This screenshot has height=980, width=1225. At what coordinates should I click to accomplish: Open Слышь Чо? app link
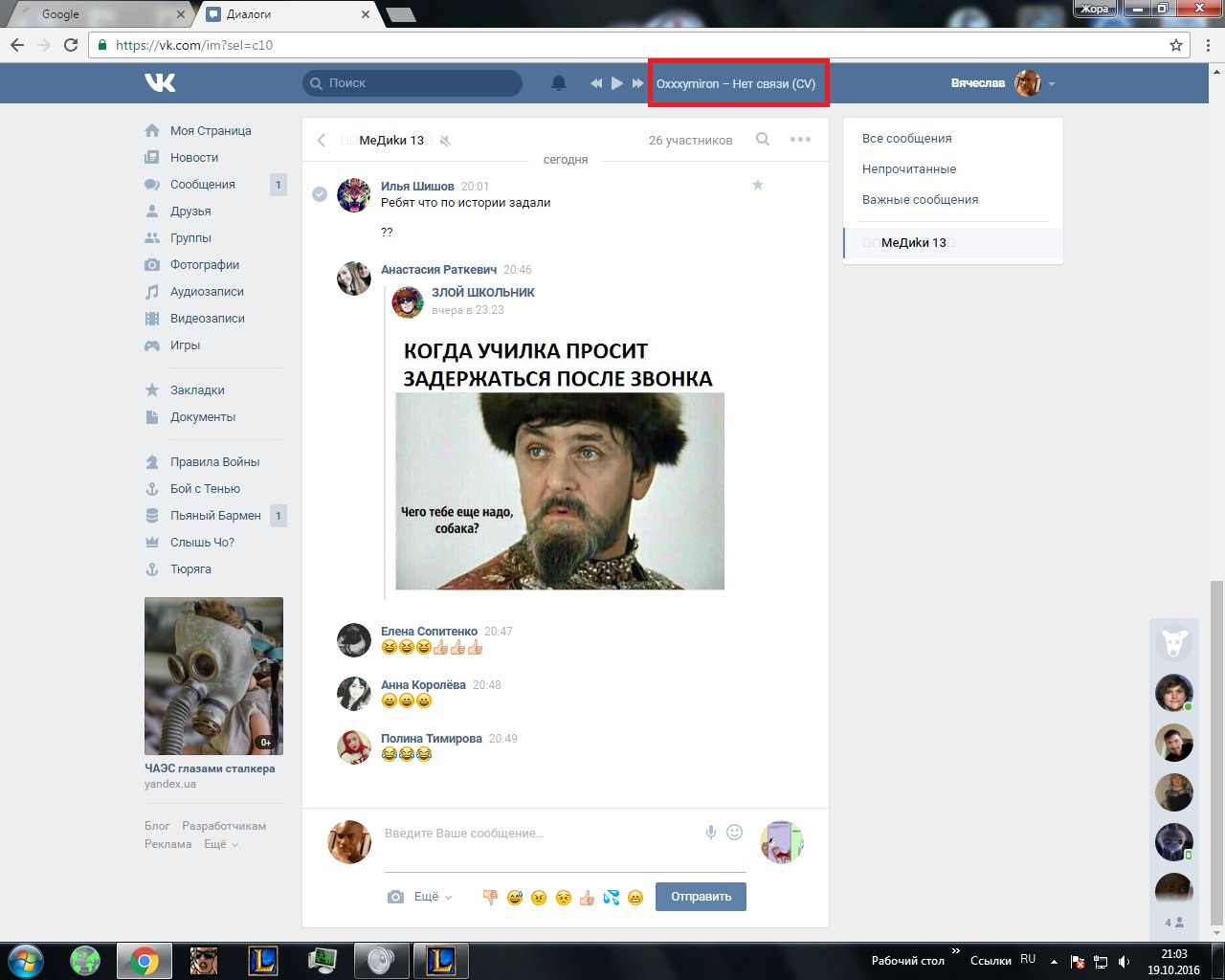tap(202, 542)
